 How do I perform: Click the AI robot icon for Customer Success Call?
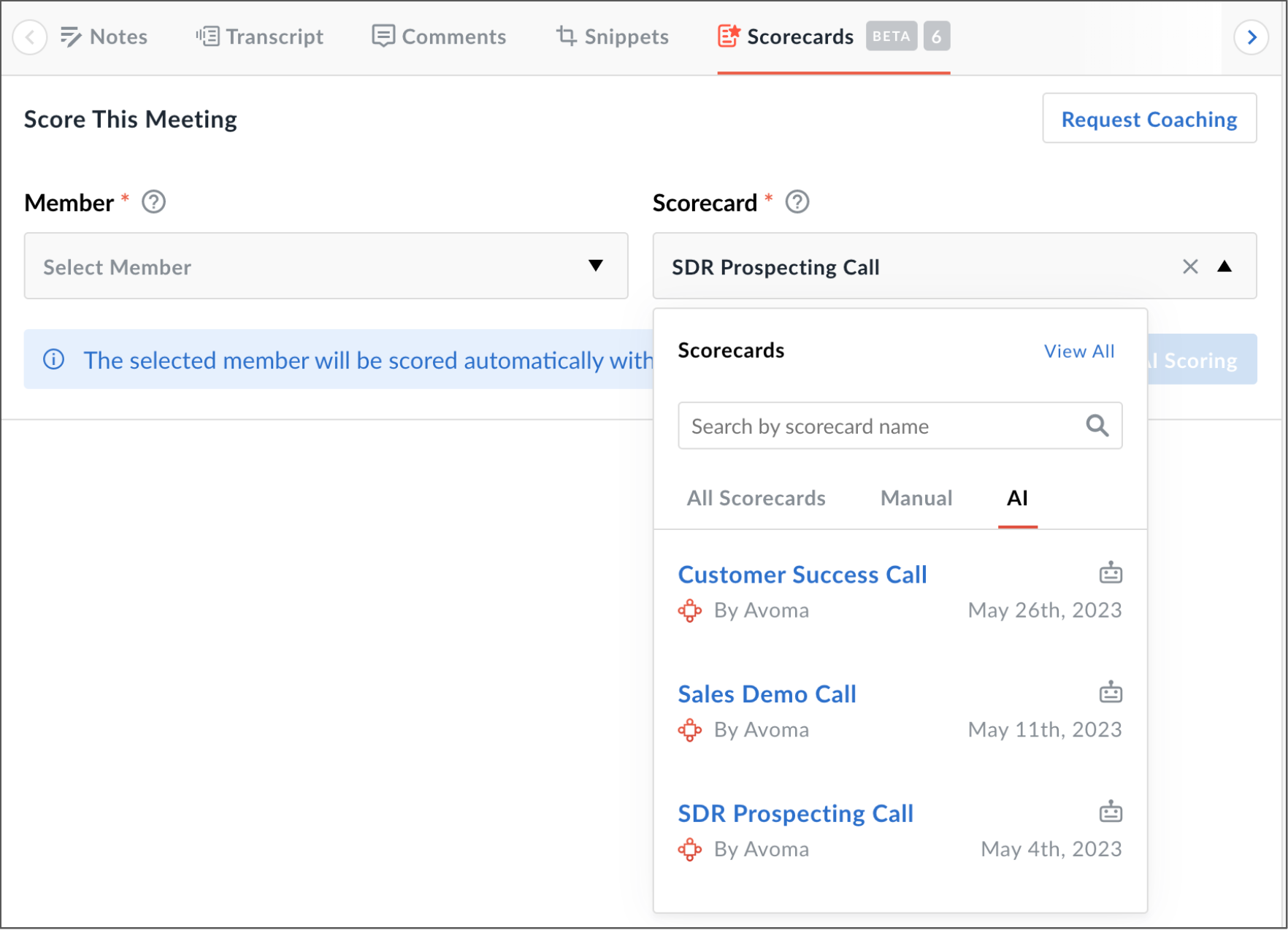pos(1111,573)
